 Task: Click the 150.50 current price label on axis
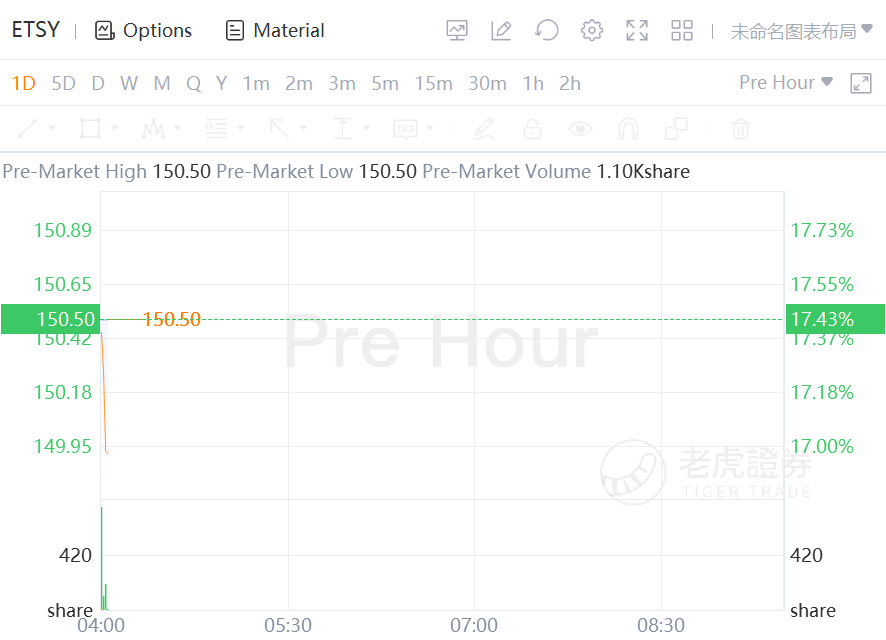(x=49, y=319)
